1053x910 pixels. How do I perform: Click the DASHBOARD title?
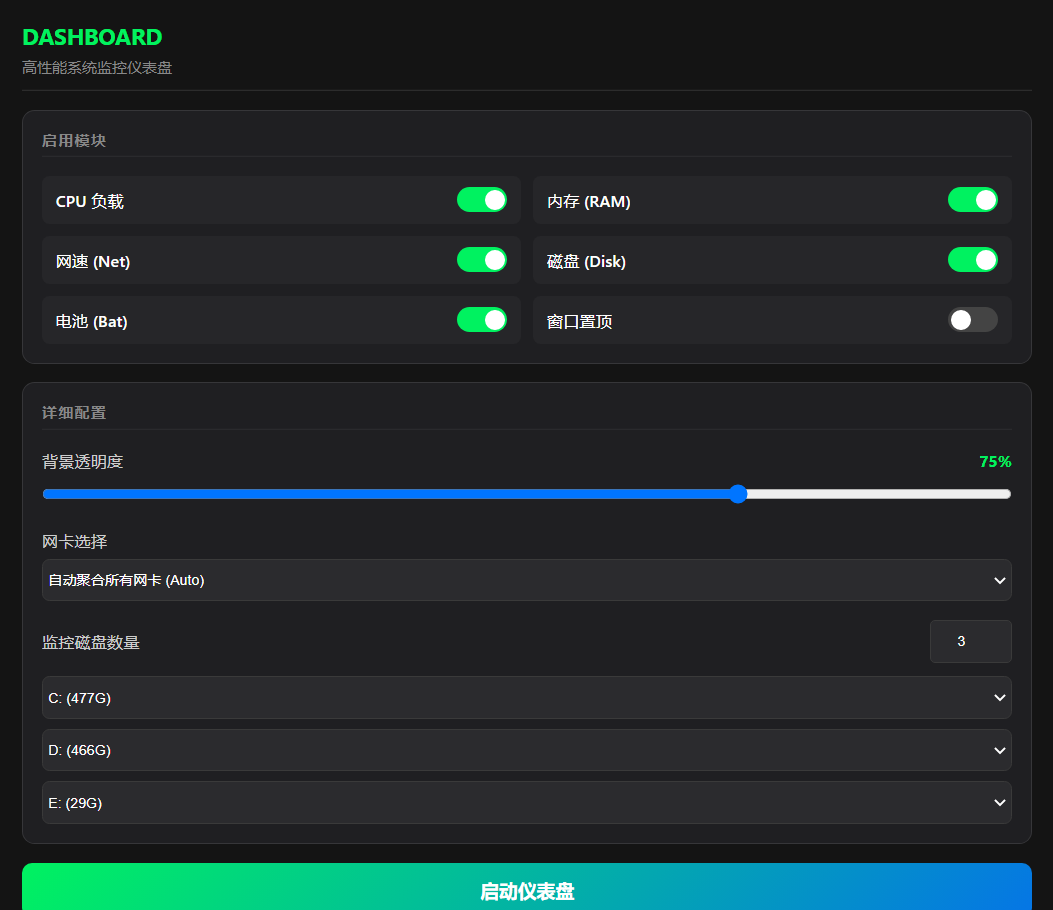[x=92, y=37]
